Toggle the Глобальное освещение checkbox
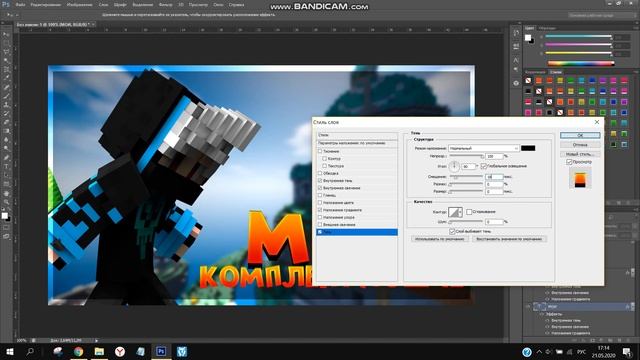This screenshot has height=360, width=640. click(x=484, y=166)
